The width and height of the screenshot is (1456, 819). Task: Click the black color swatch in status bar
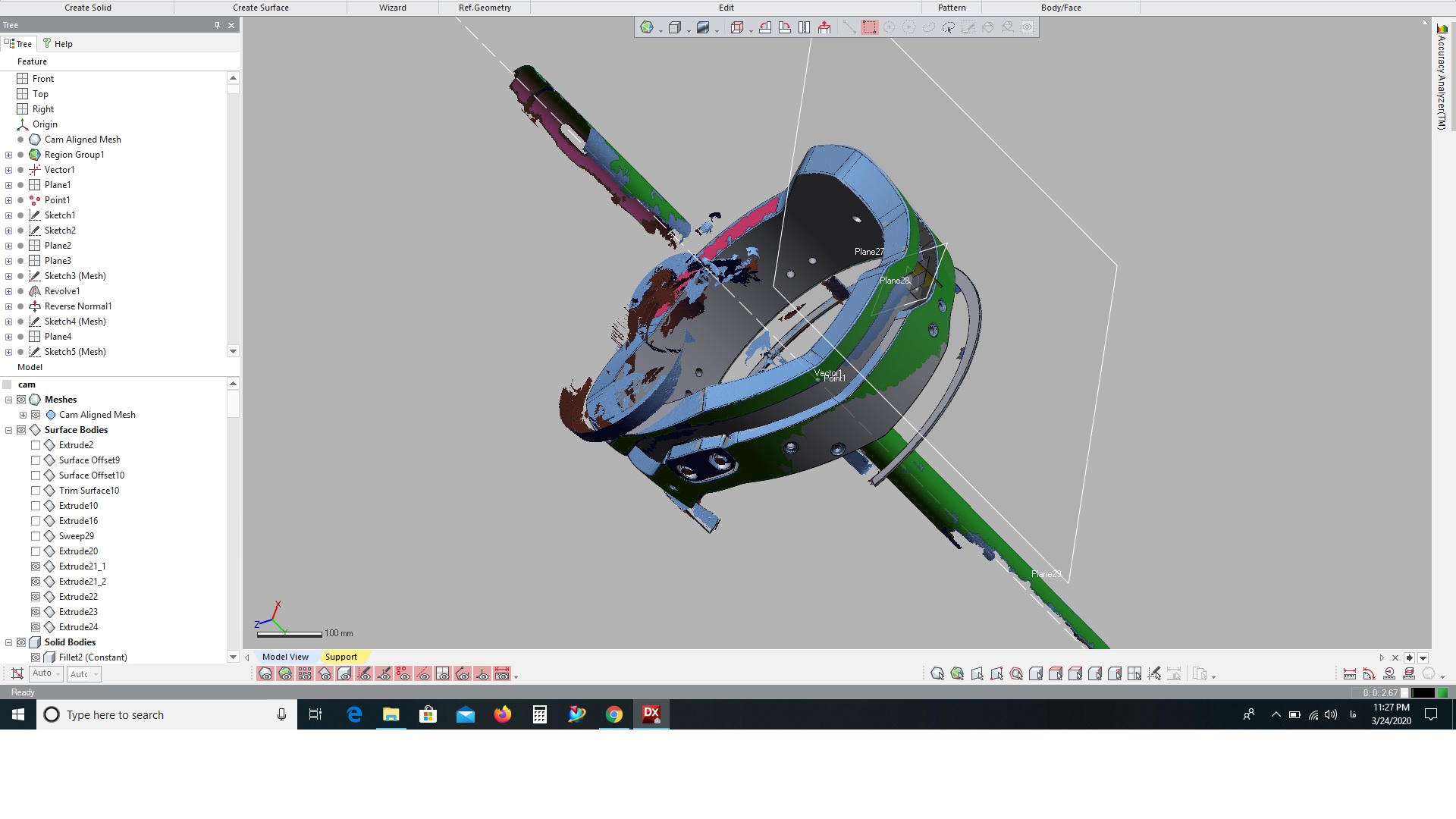[x=1423, y=692]
